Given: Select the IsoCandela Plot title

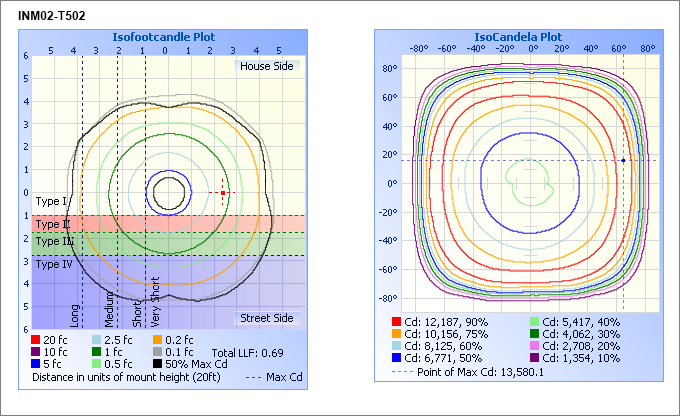Looking at the screenshot, I should (518, 35).
